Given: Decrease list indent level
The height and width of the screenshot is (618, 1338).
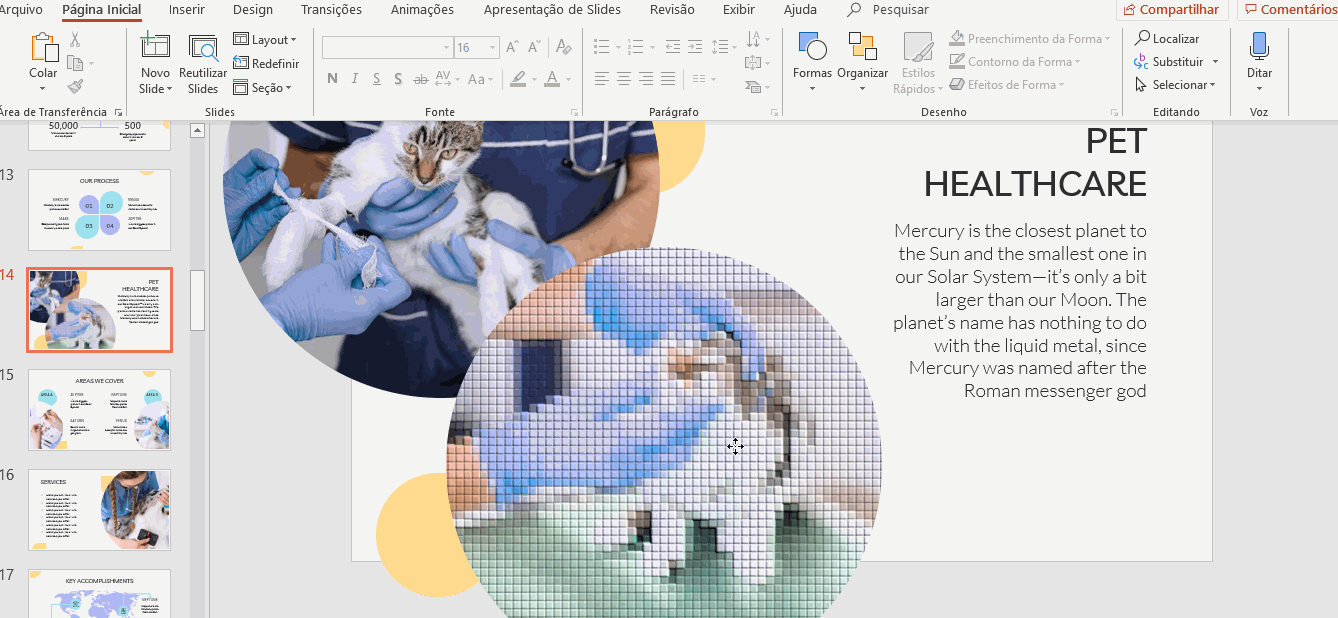Looking at the screenshot, I should coord(673,47).
